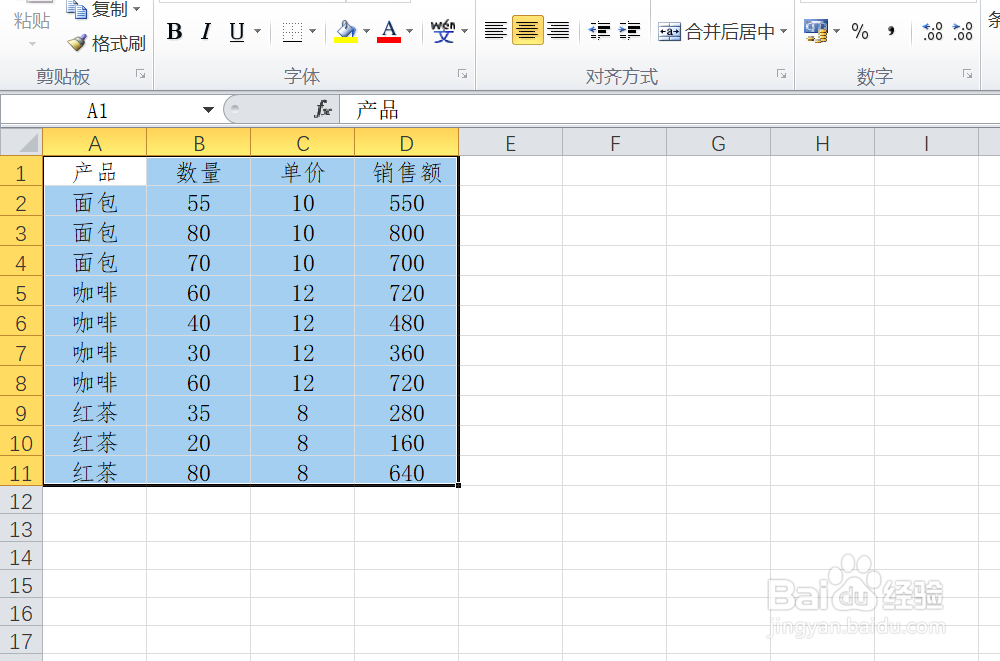The width and height of the screenshot is (1000, 661).
Task: Select column D header
Action: (406, 143)
